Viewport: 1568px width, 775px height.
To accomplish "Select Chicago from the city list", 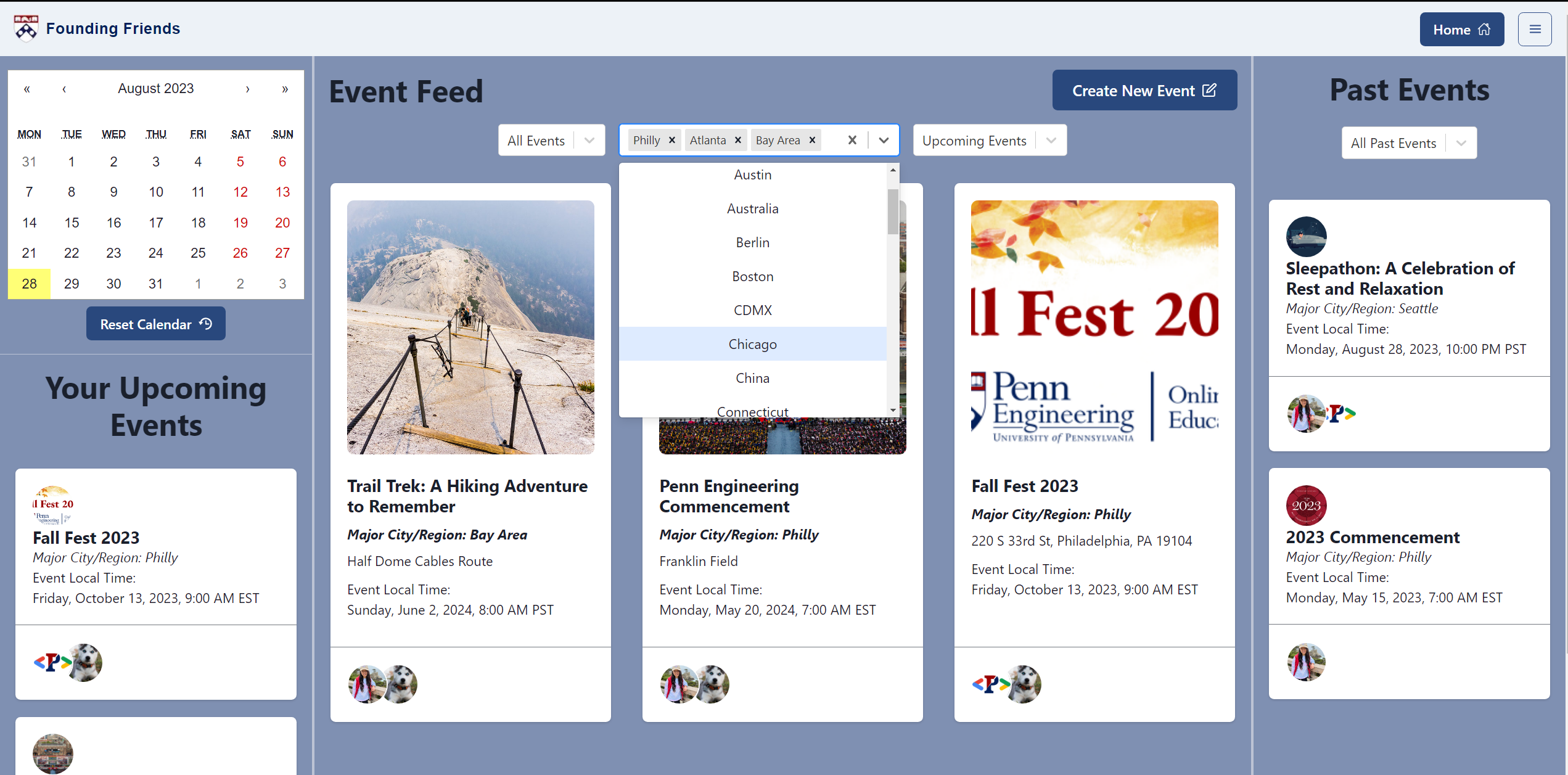I will (752, 344).
